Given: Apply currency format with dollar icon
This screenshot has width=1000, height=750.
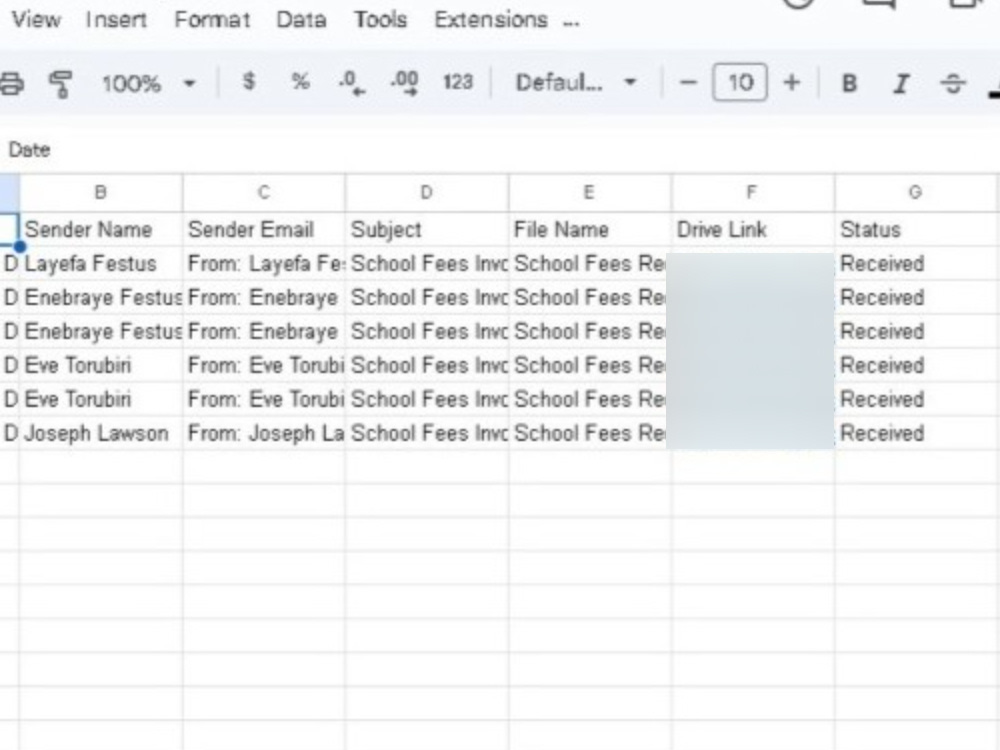Looking at the screenshot, I should pos(249,82).
